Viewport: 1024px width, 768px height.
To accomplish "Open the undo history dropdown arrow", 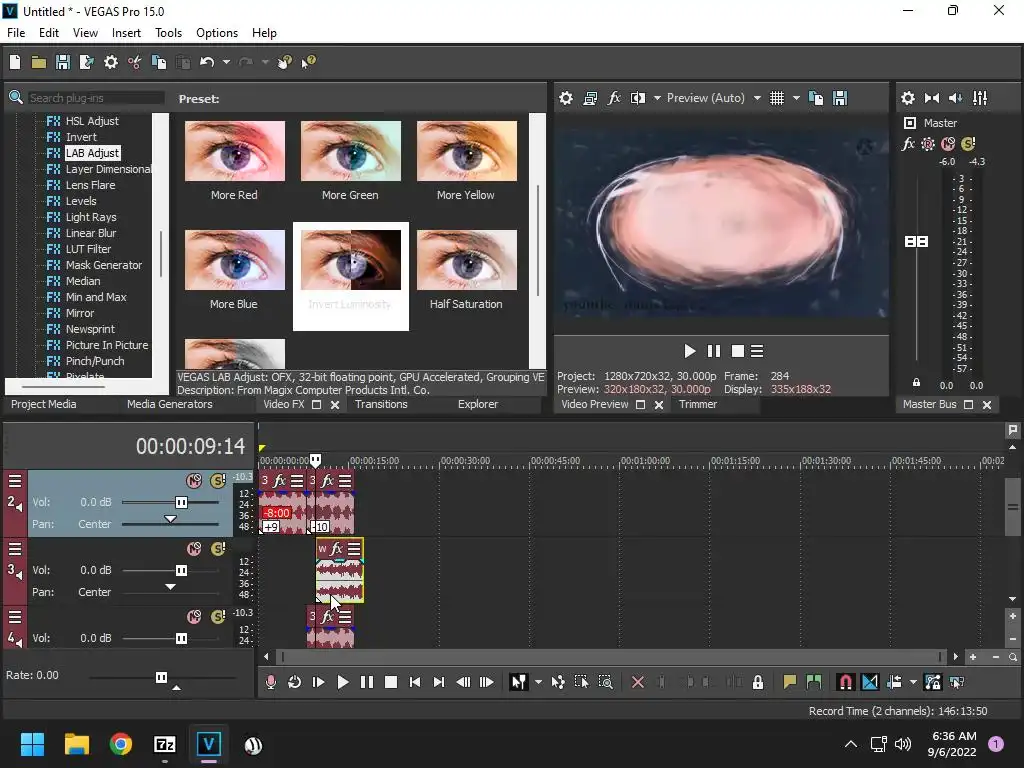I will coord(226,62).
